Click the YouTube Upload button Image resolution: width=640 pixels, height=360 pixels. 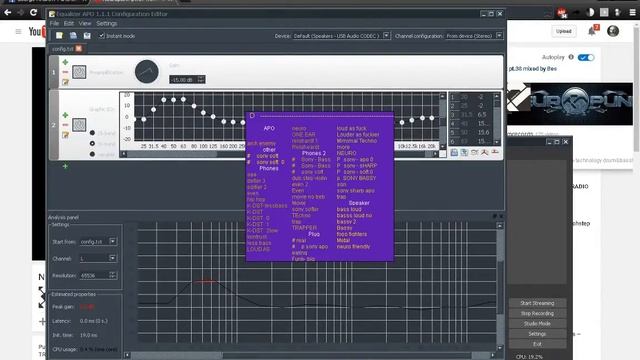pos(564,31)
